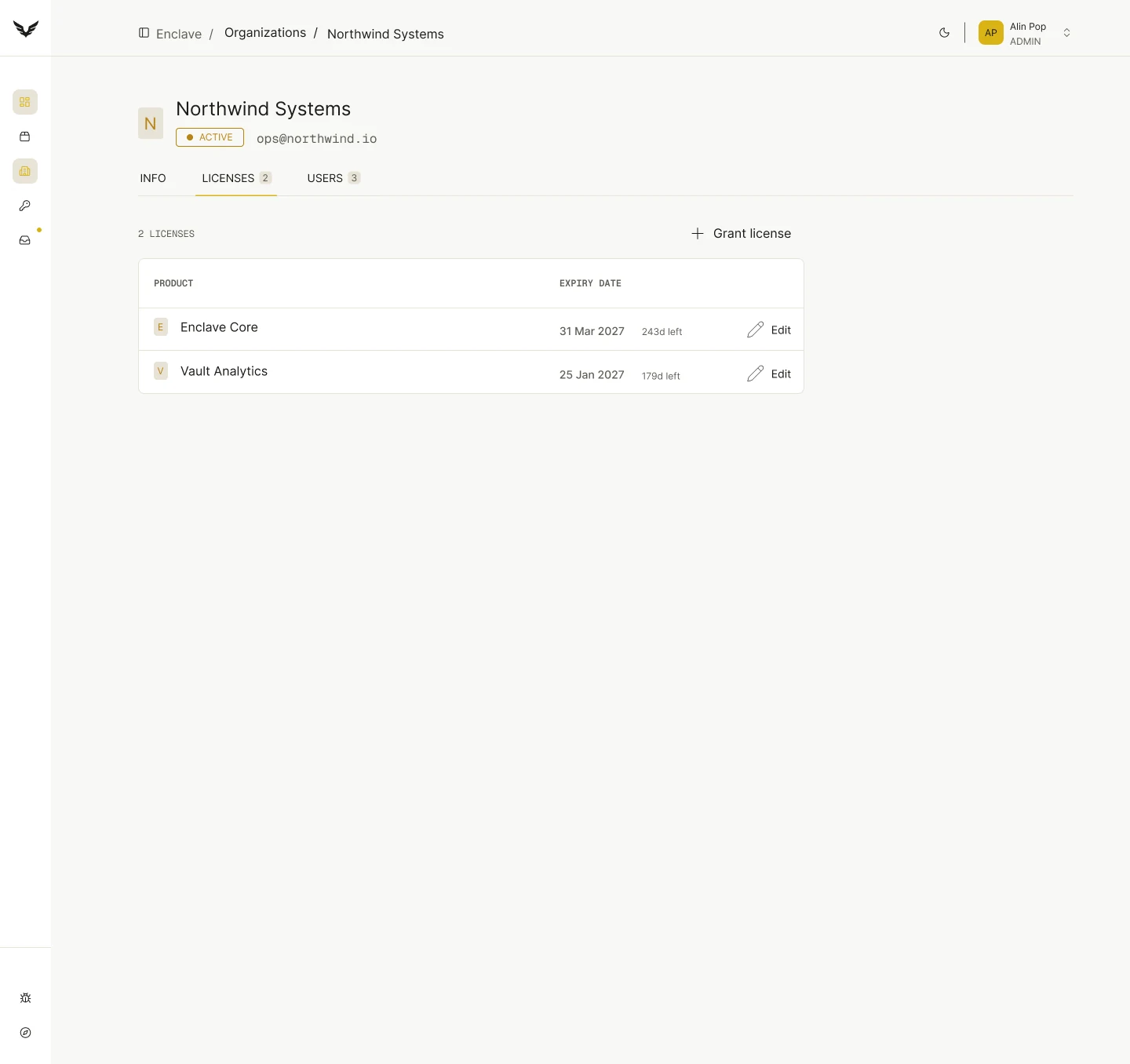
Task: Open the products box sidebar icon
Action: (25, 137)
